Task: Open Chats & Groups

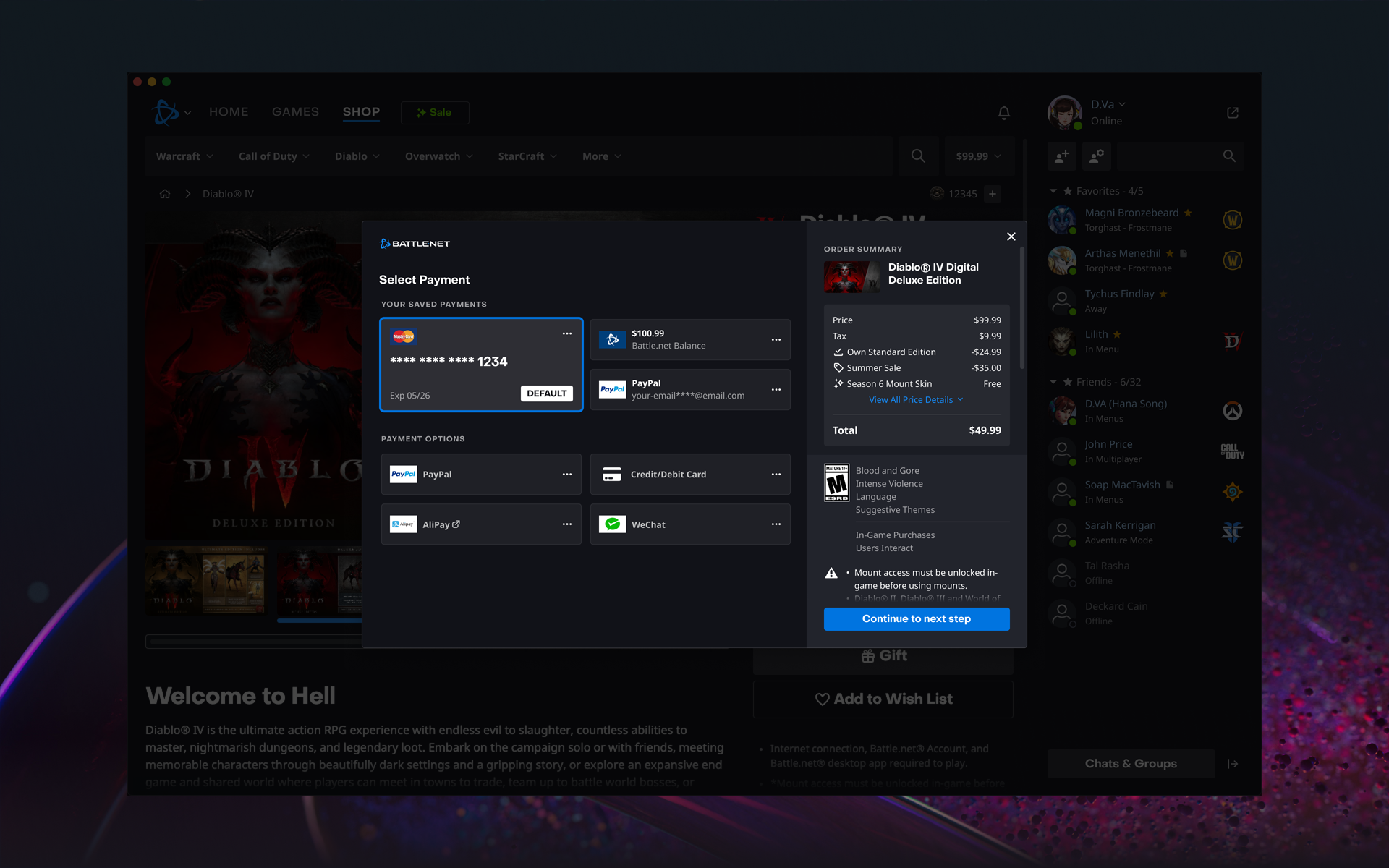Action: [x=1131, y=764]
